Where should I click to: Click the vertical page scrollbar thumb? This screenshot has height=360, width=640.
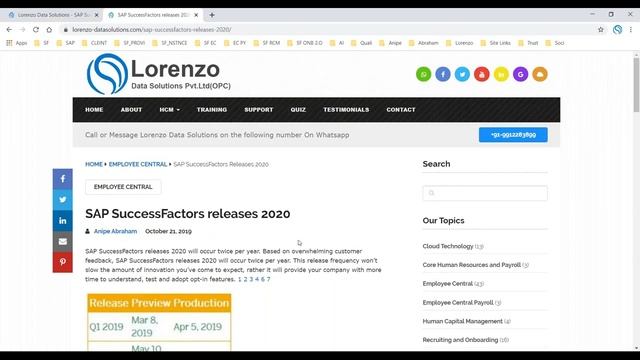click(x=636, y=84)
